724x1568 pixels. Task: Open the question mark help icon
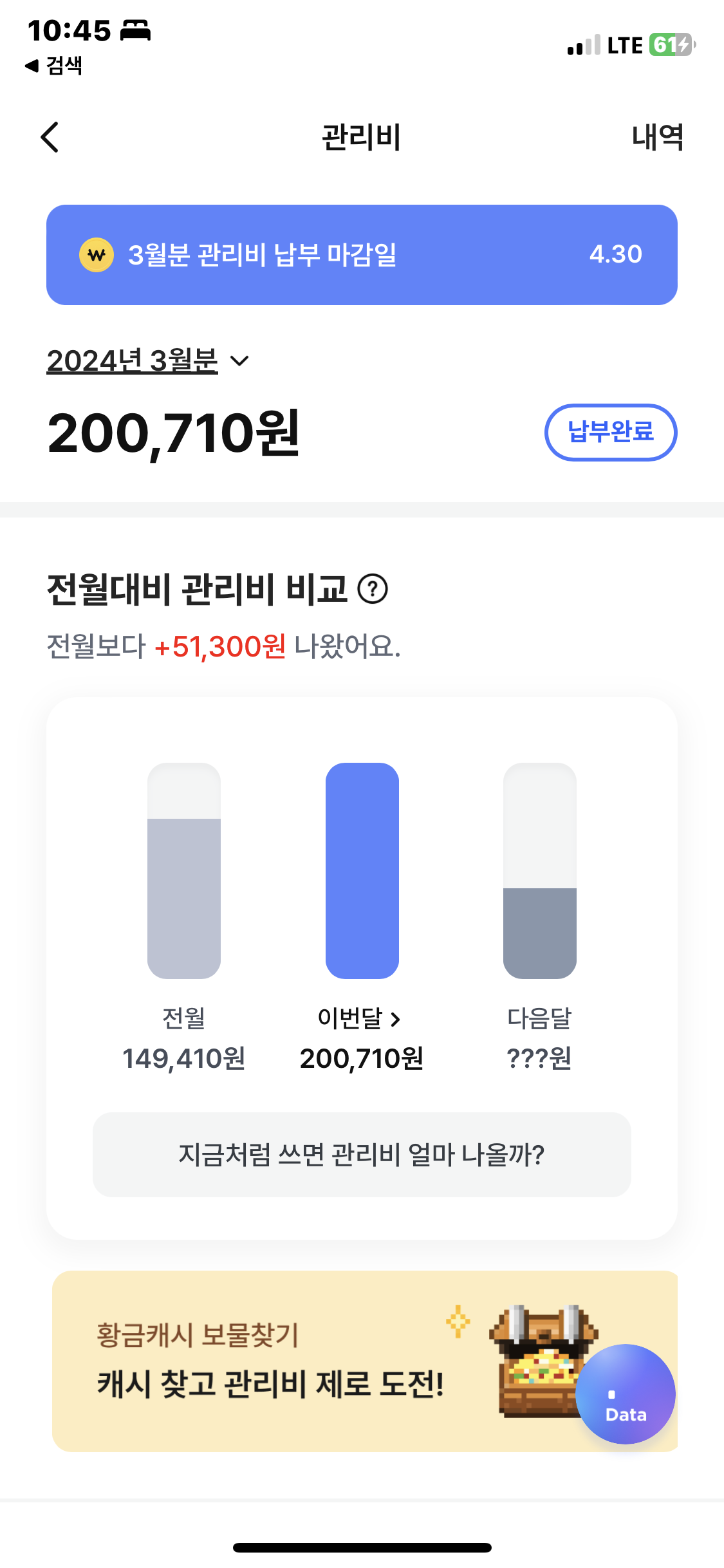(x=373, y=589)
